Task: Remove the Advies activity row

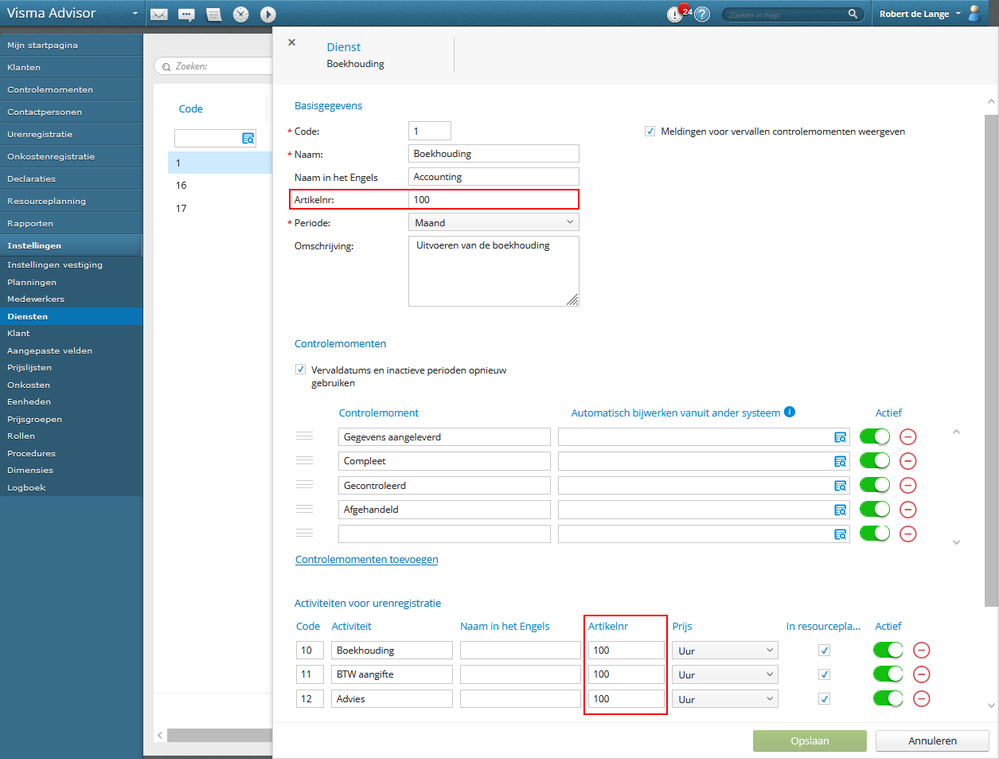Action: 921,698
